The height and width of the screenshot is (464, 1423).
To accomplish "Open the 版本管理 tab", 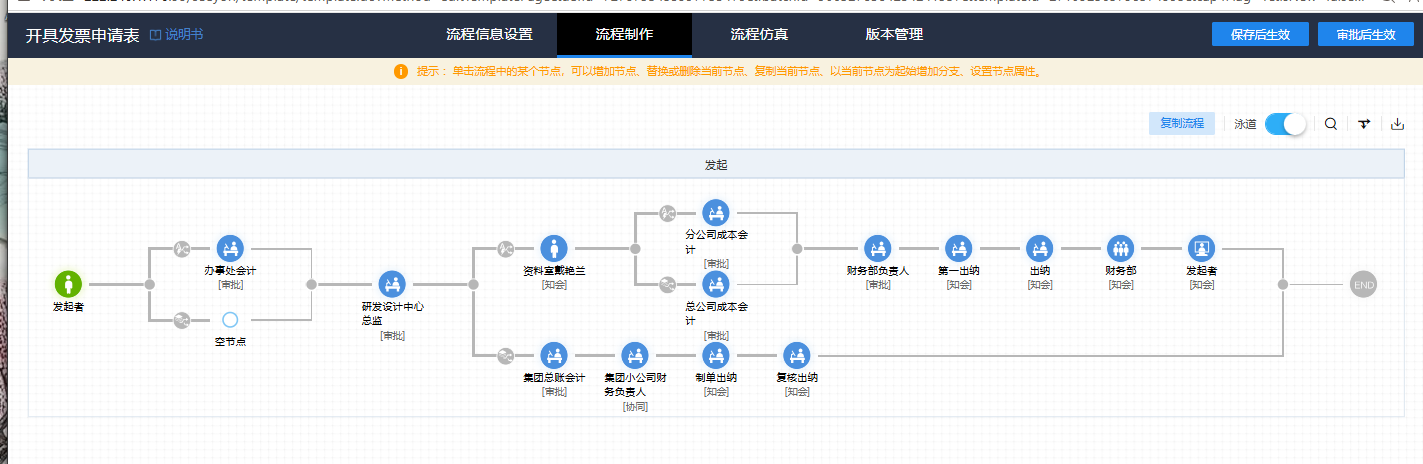I will click(894, 34).
